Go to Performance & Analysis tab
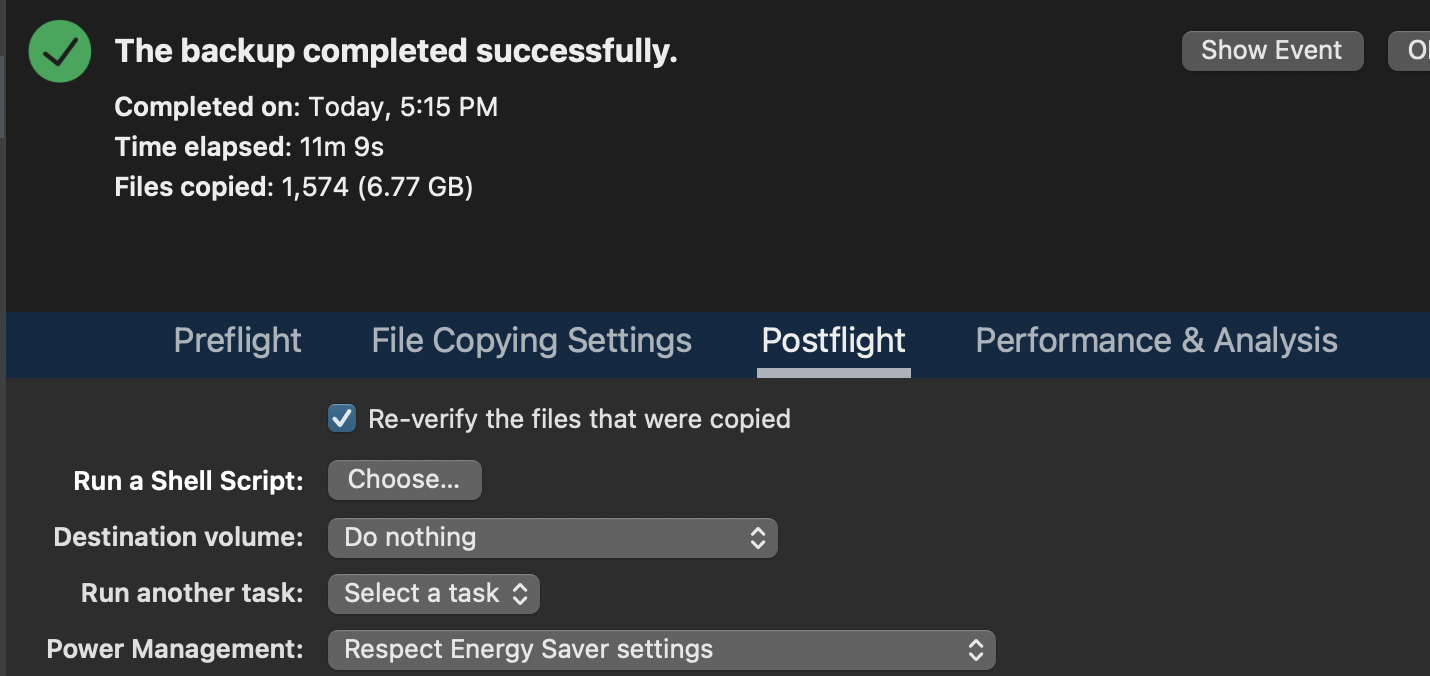Image resolution: width=1430 pixels, height=676 pixels. [1156, 341]
